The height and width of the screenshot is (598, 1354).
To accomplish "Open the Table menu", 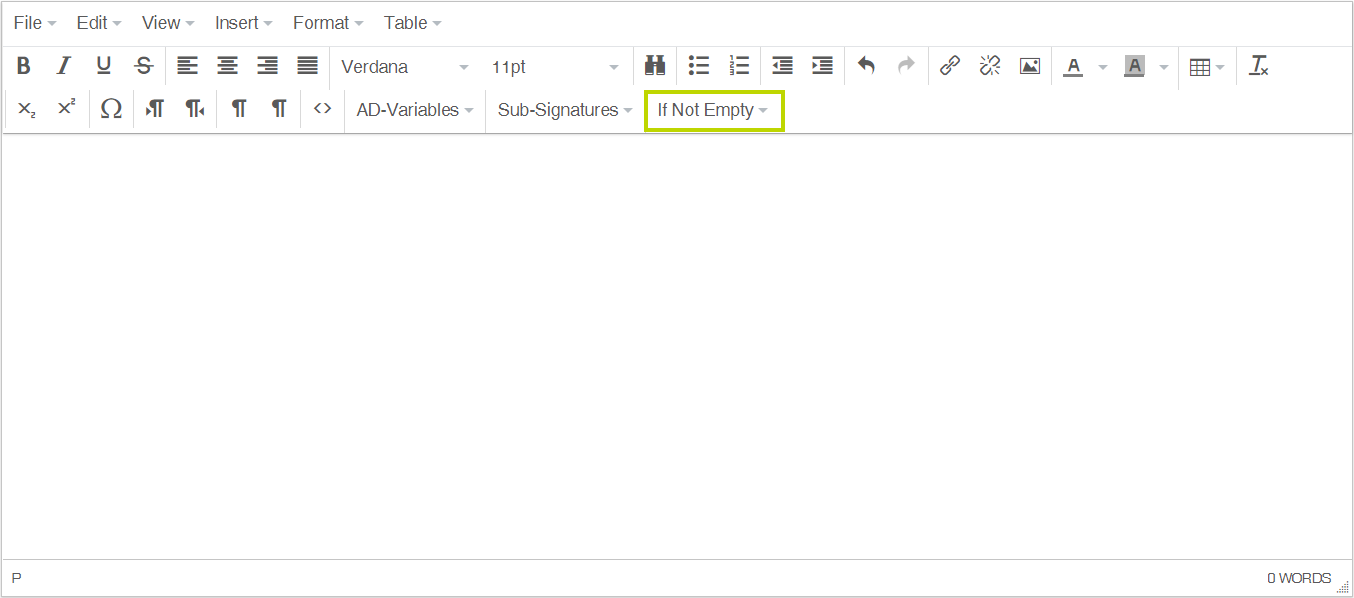I will (412, 23).
